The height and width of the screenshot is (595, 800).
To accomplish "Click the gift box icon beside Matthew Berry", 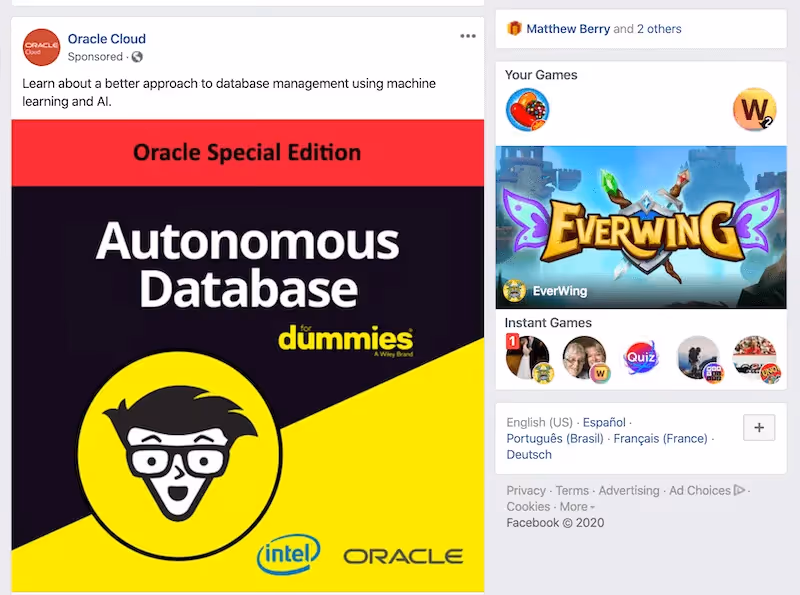I will pos(511,29).
